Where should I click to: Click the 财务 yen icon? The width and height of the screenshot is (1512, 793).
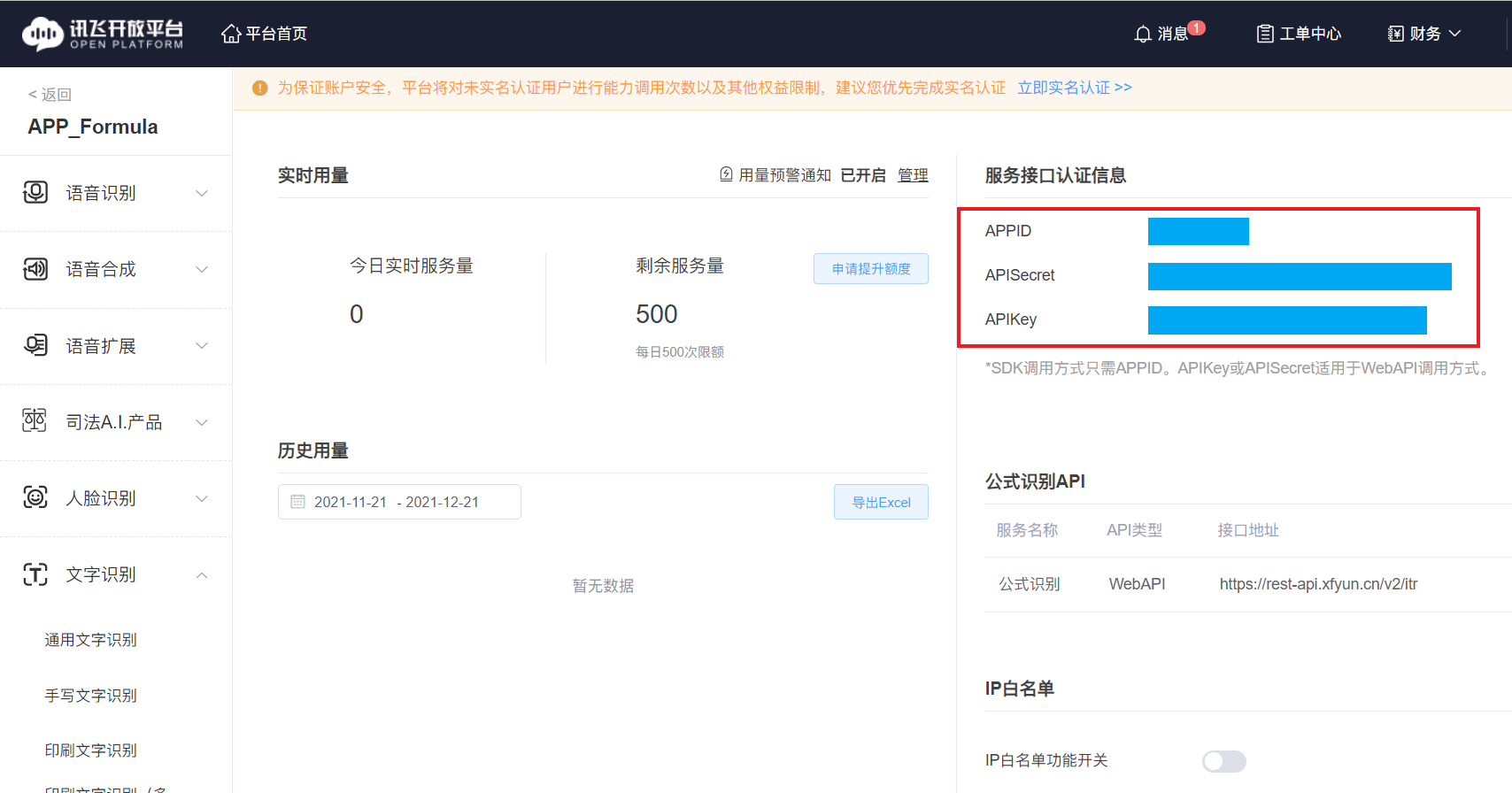[x=1396, y=34]
